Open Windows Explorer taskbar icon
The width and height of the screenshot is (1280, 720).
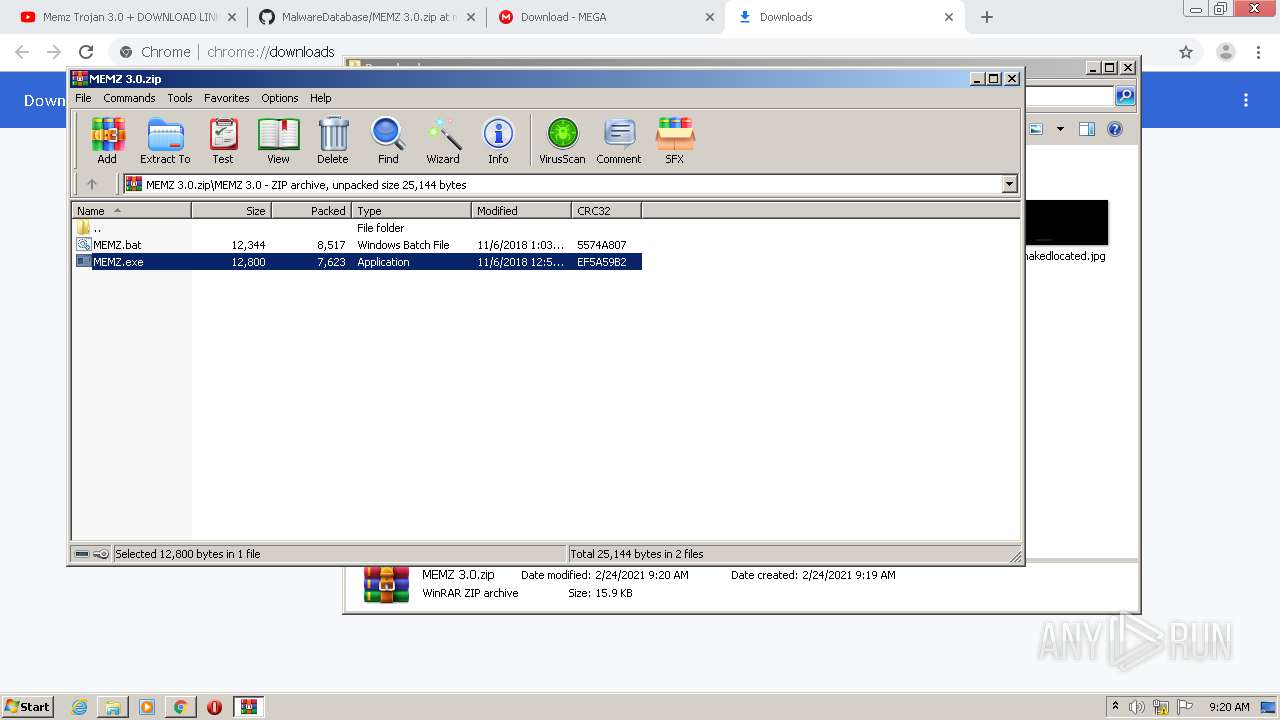click(x=113, y=707)
